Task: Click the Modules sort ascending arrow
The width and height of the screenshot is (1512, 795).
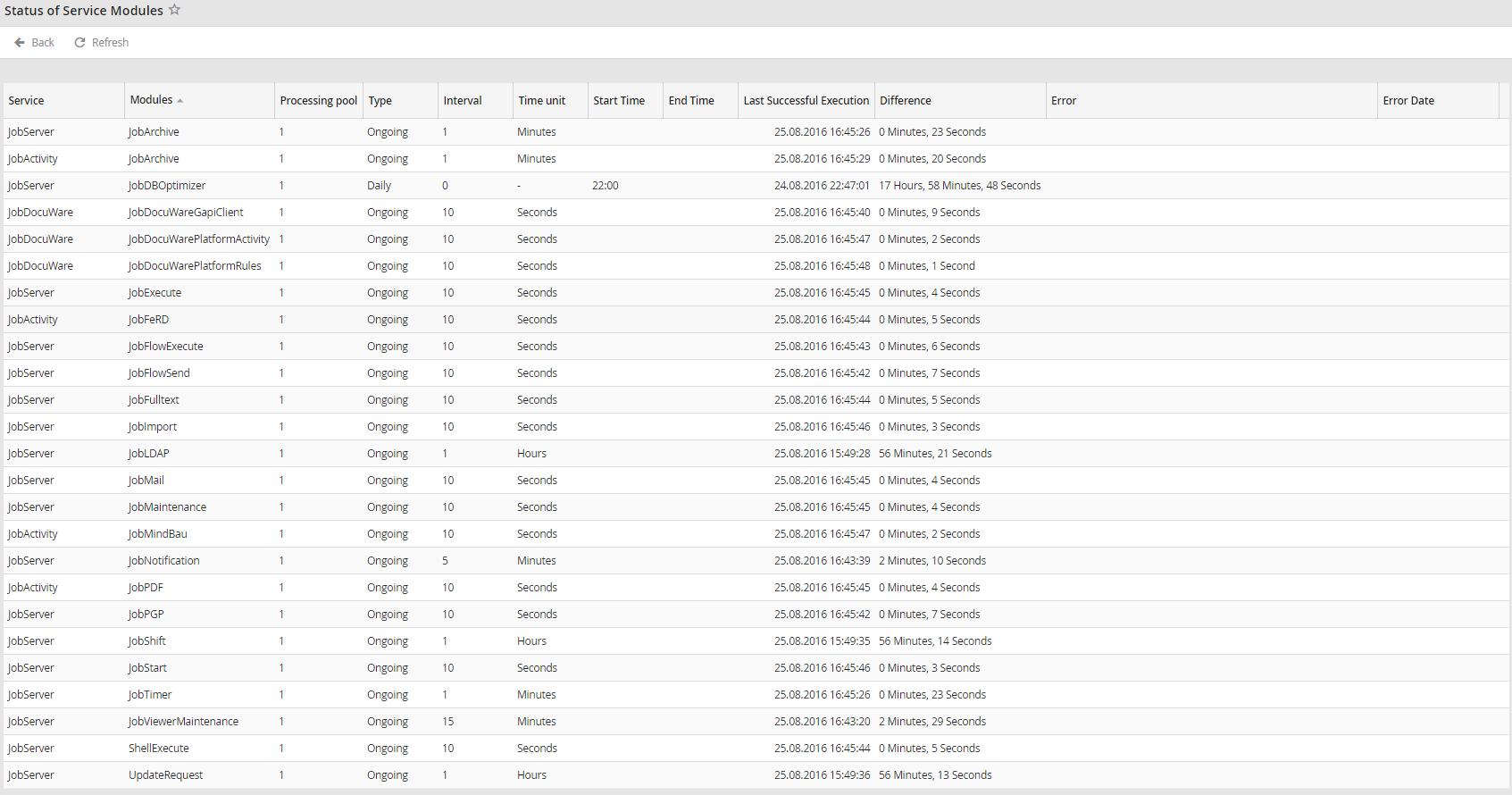Action: (x=180, y=101)
